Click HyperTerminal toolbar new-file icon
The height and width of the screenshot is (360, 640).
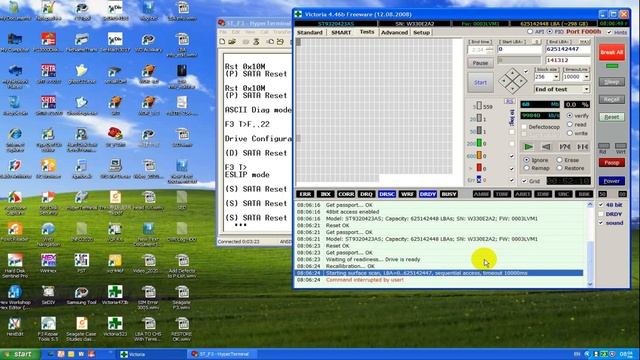pos(222,42)
